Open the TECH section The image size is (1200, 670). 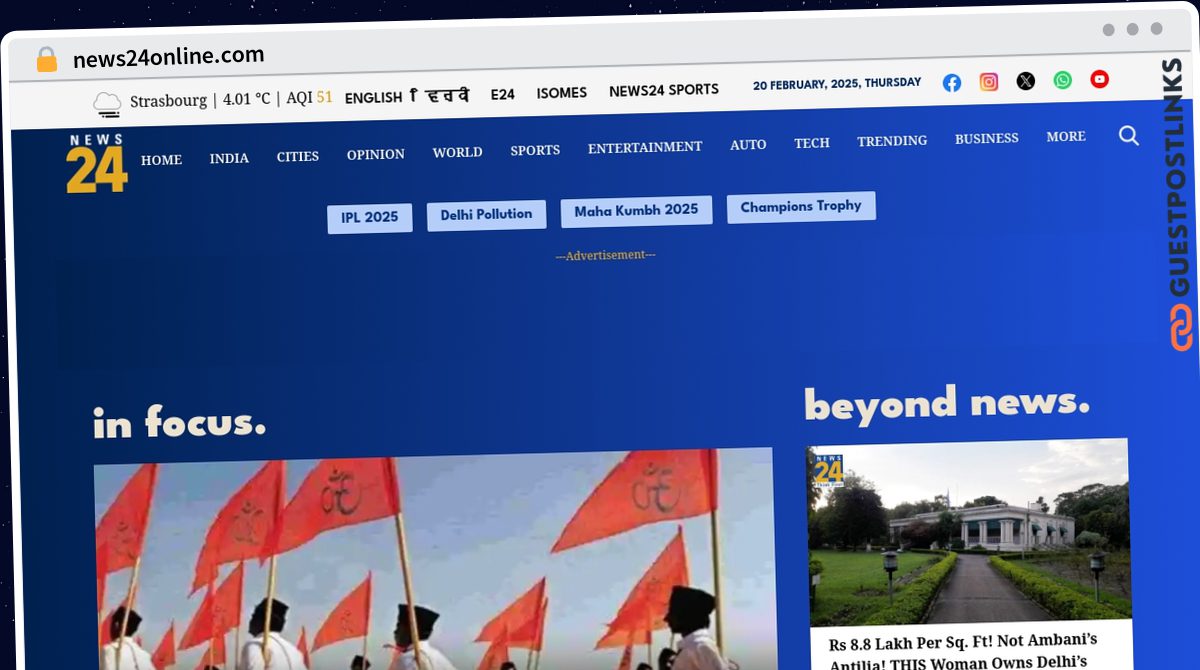pyautogui.click(x=812, y=143)
